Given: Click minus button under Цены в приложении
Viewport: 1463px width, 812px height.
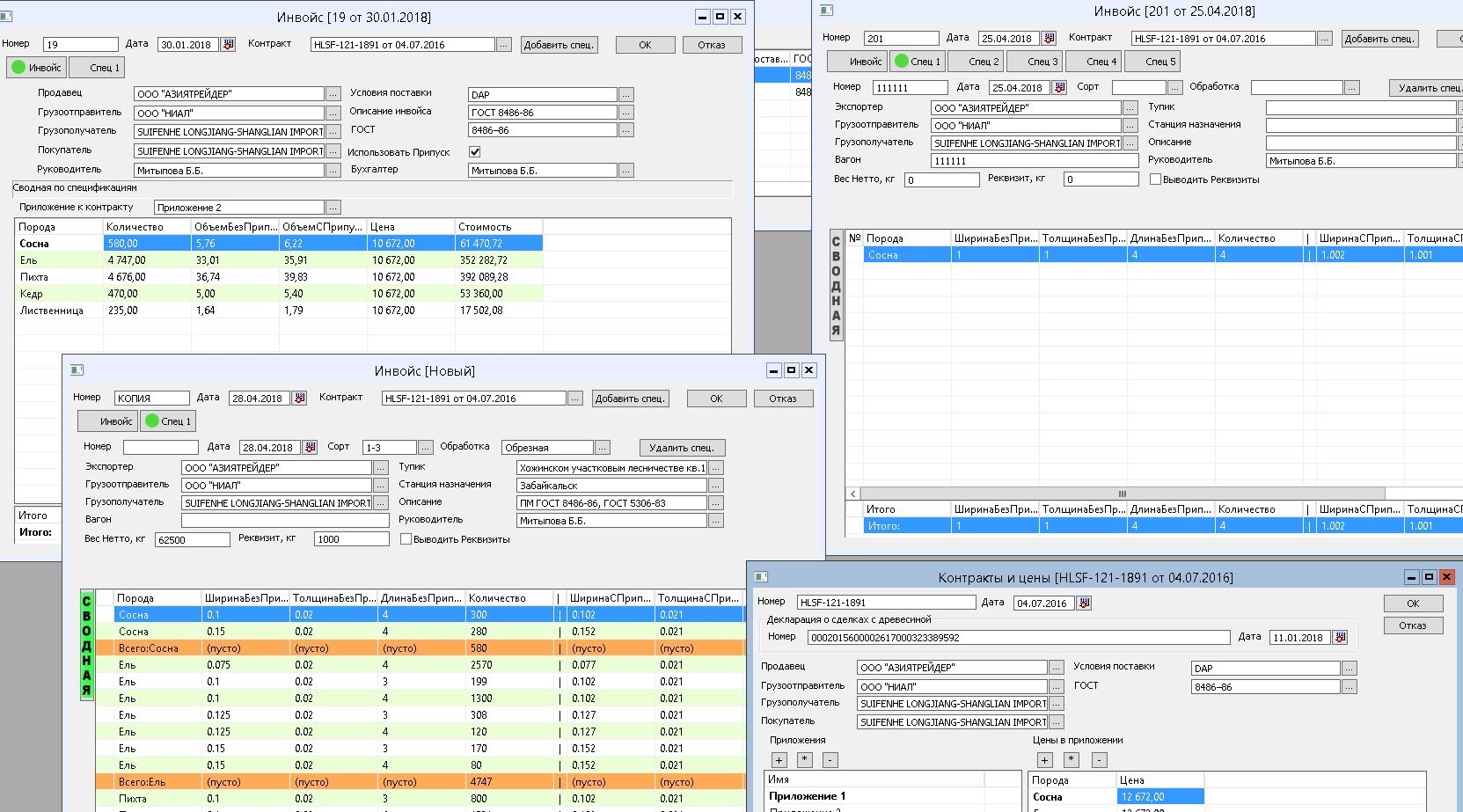Looking at the screenshot, I should point(1100,760).
